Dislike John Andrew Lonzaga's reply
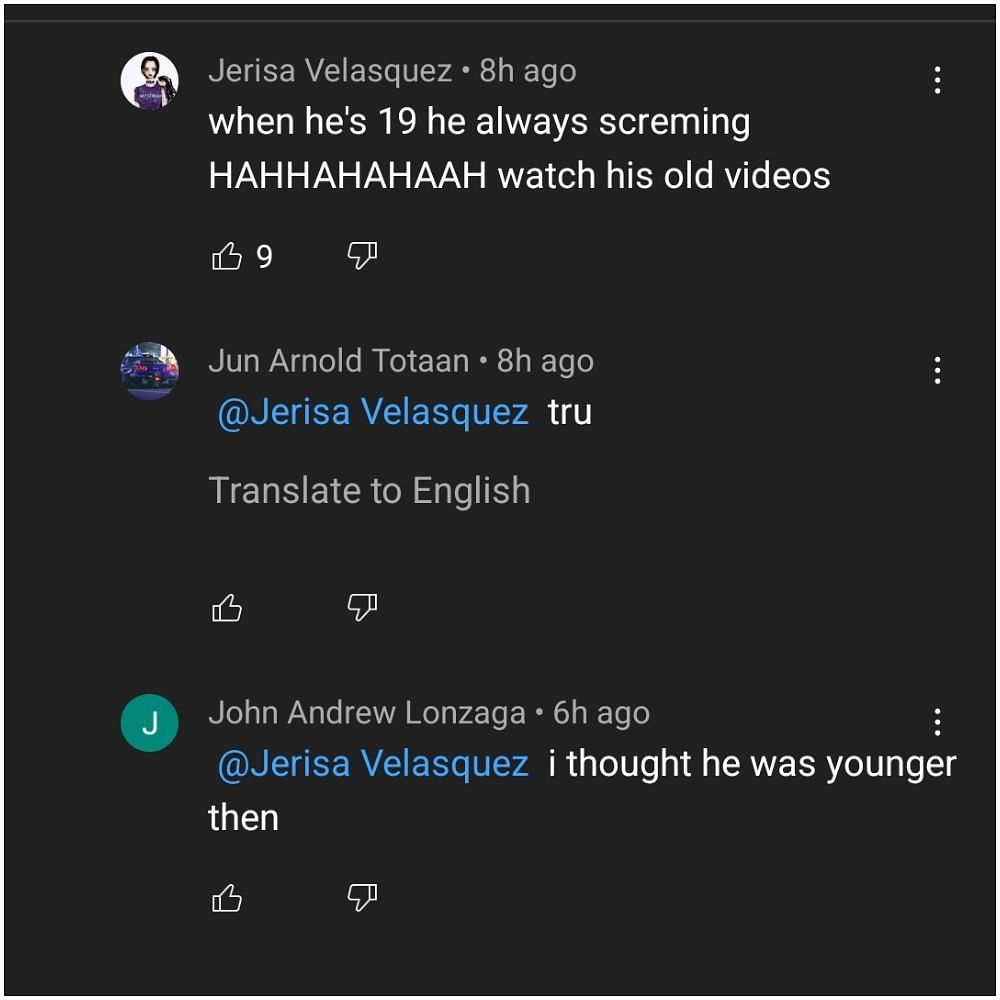 pos(362,898)
